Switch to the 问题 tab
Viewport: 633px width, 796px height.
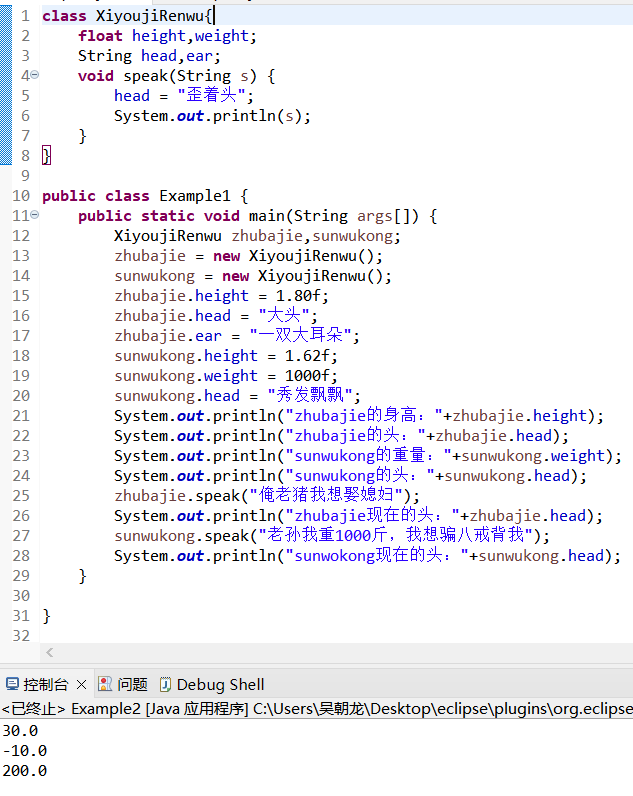click(x=132, y=685)
